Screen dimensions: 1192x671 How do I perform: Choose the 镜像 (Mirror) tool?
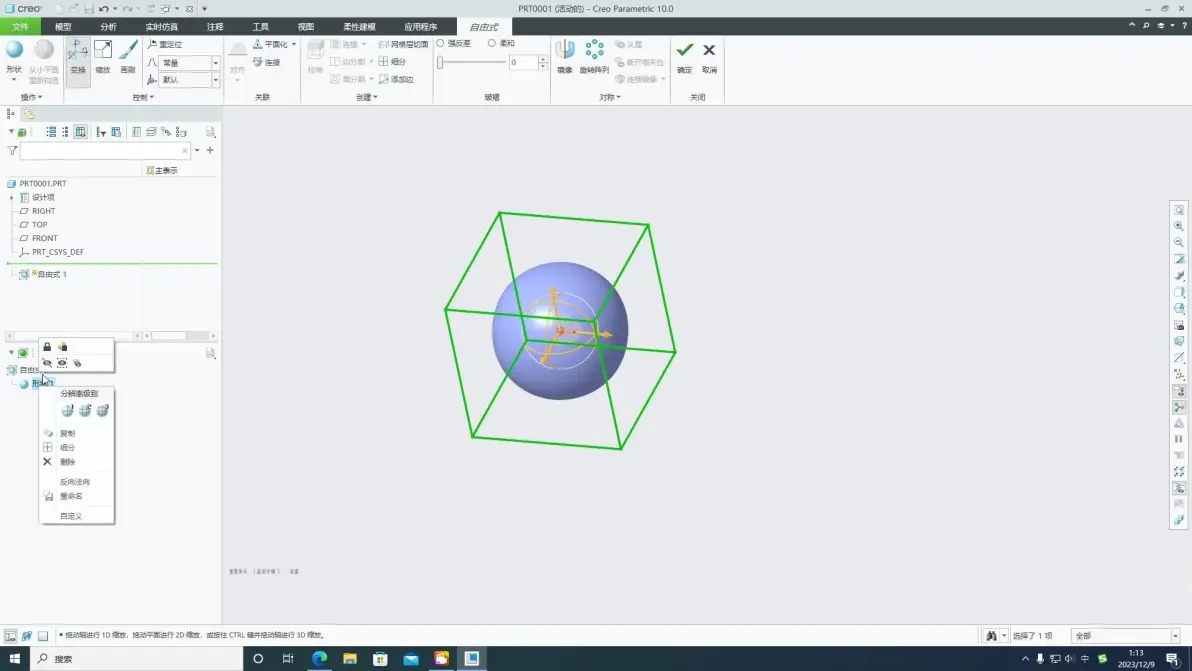[x=565, y=58]
